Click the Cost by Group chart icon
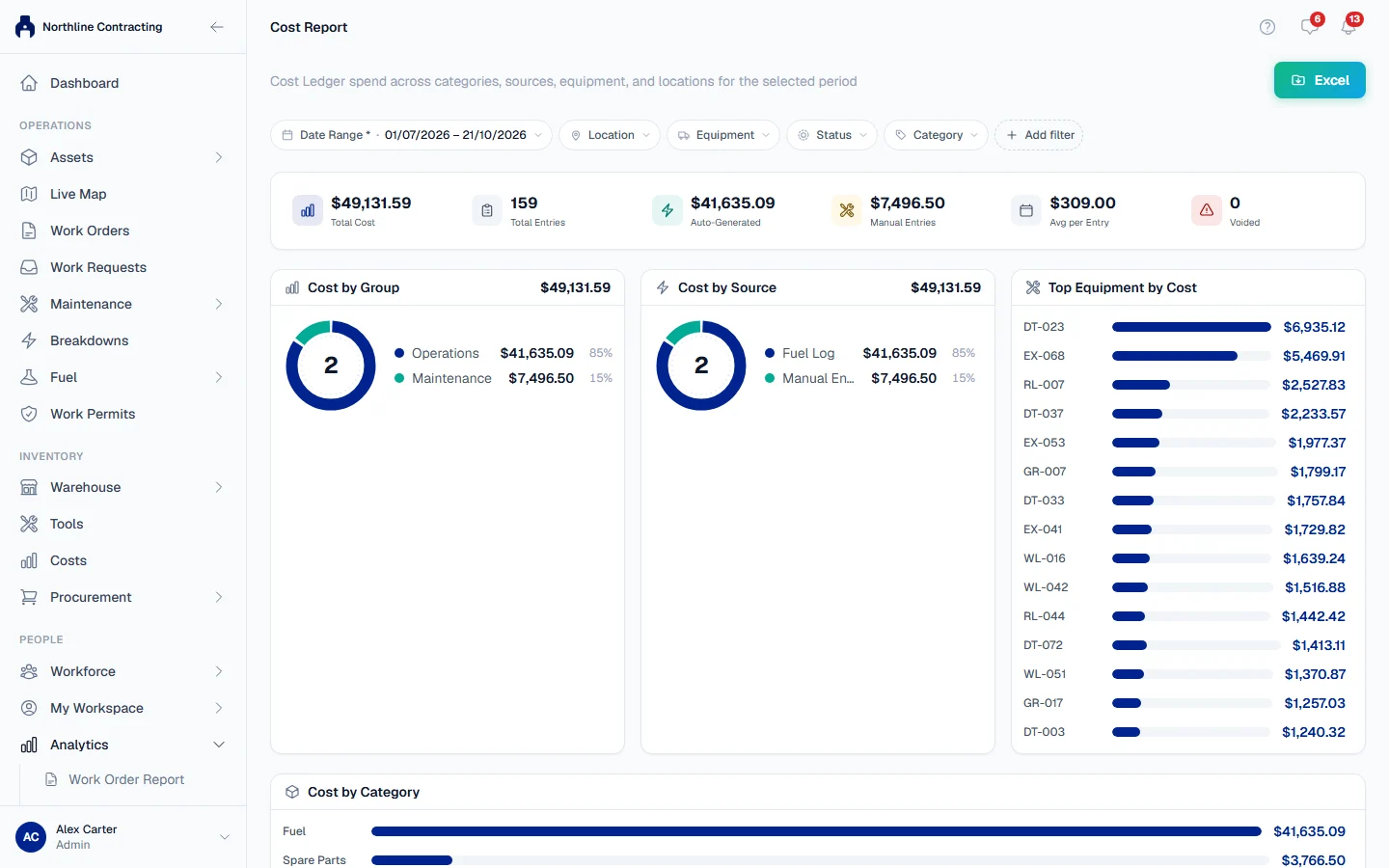 [x=292, y=287]
